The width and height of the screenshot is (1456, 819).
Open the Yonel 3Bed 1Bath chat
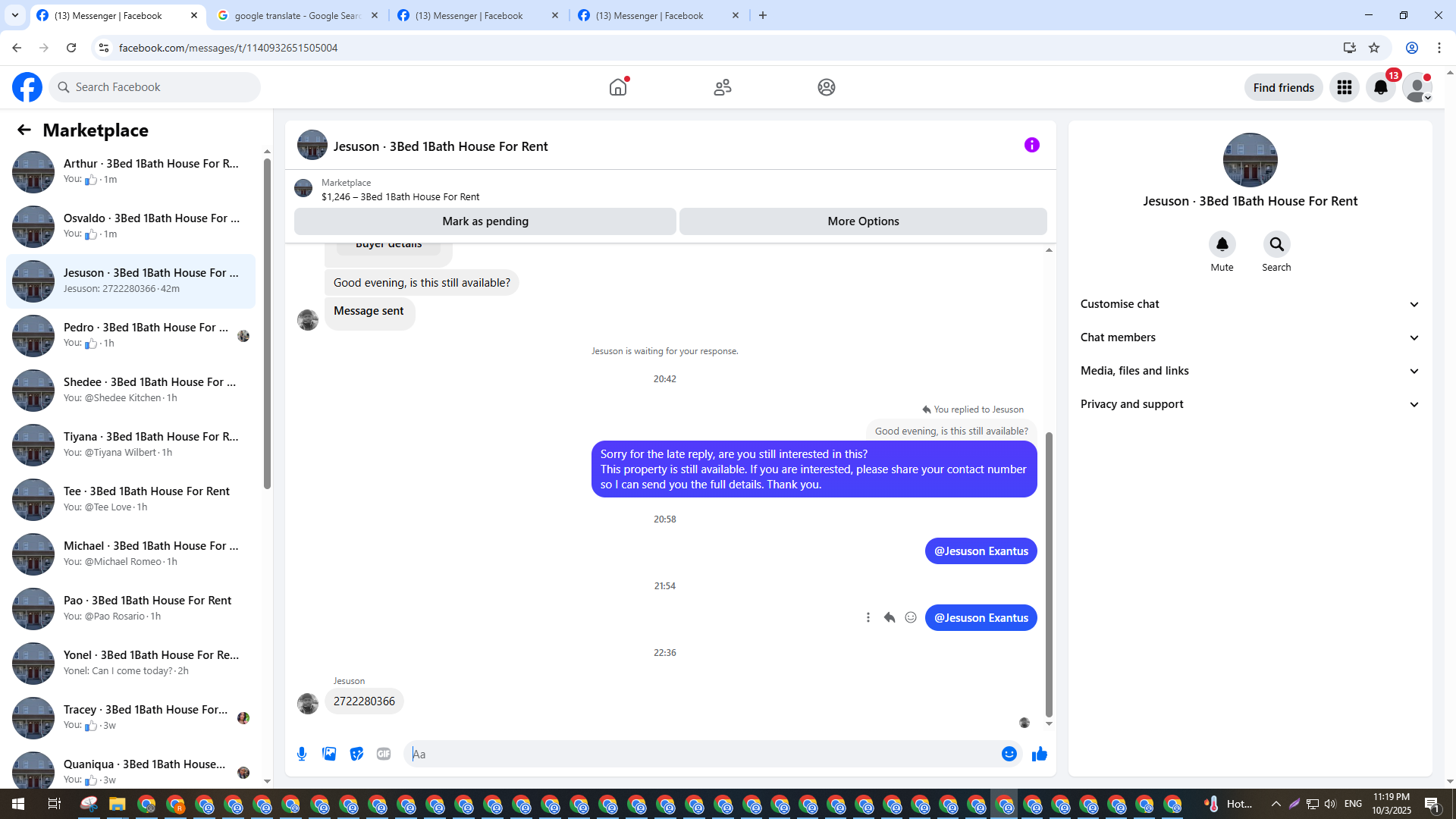point(130,664)
